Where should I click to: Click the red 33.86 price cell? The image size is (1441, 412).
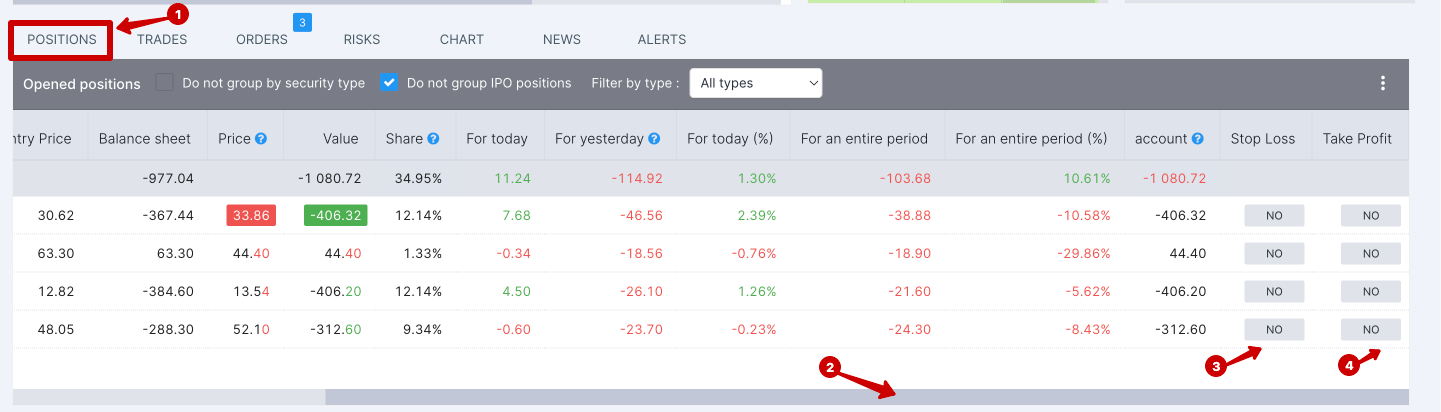point(252,215)
